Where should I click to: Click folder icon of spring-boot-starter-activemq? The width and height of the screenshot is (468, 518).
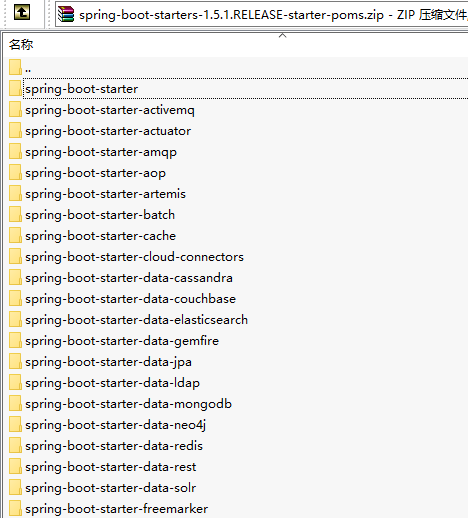pyautogui.click(x=15, y=109)
